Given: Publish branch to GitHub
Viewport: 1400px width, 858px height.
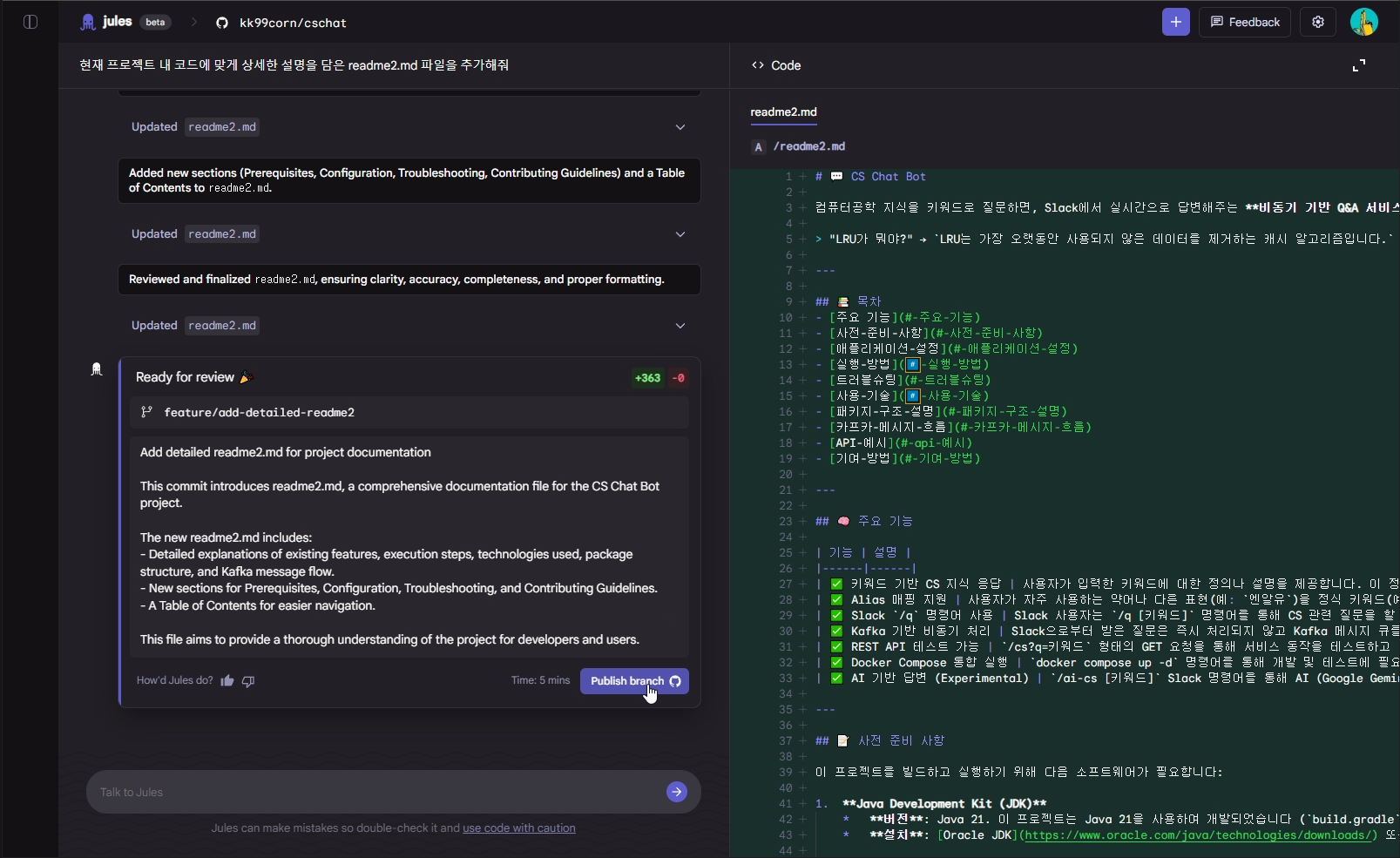Looking at the screenshot, I should [634, 681].
